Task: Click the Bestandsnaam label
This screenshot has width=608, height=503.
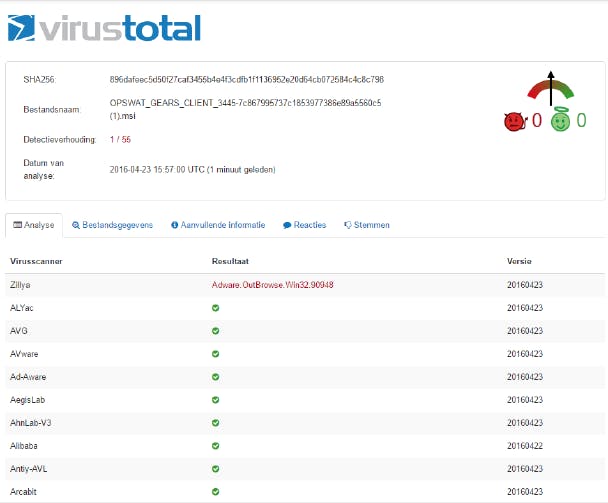Action: tap(52, 110)
